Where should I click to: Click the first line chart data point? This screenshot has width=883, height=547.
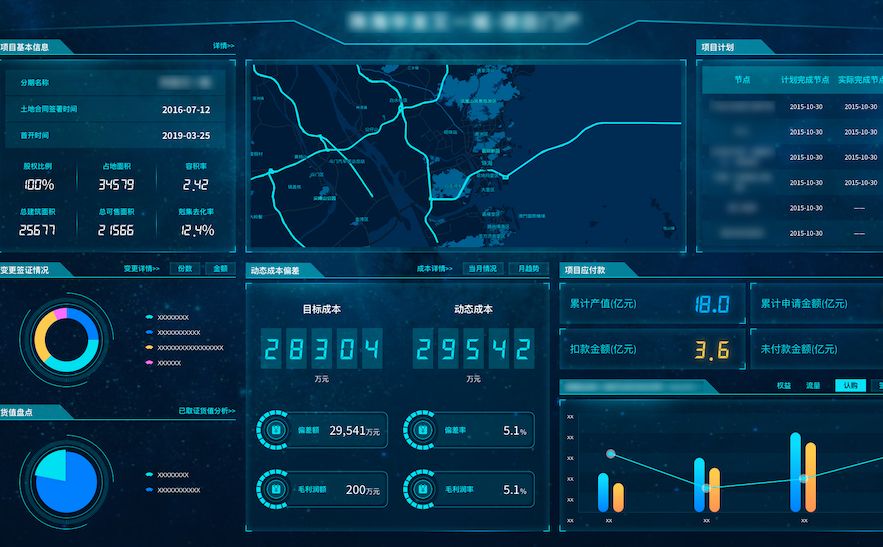[610, 455]
